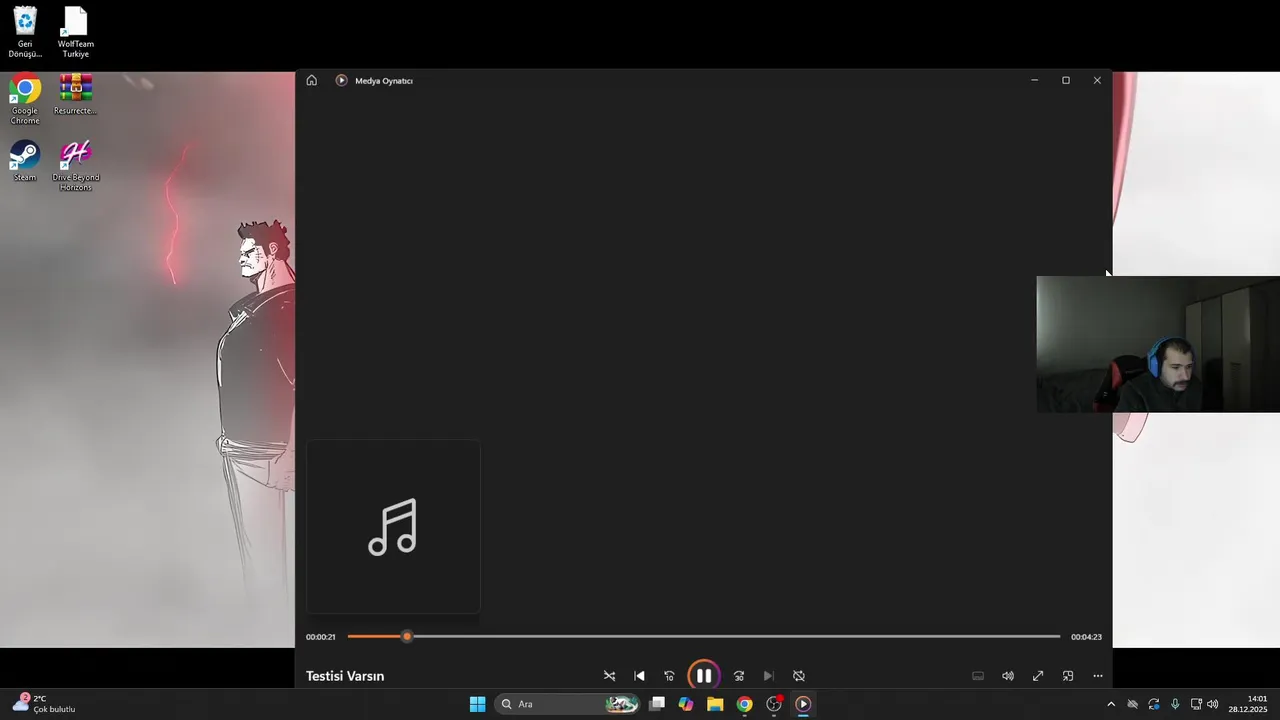Click the webcam overlay thumbnail
This screenshot has height=720, width=1280.
click(1158, 344)
